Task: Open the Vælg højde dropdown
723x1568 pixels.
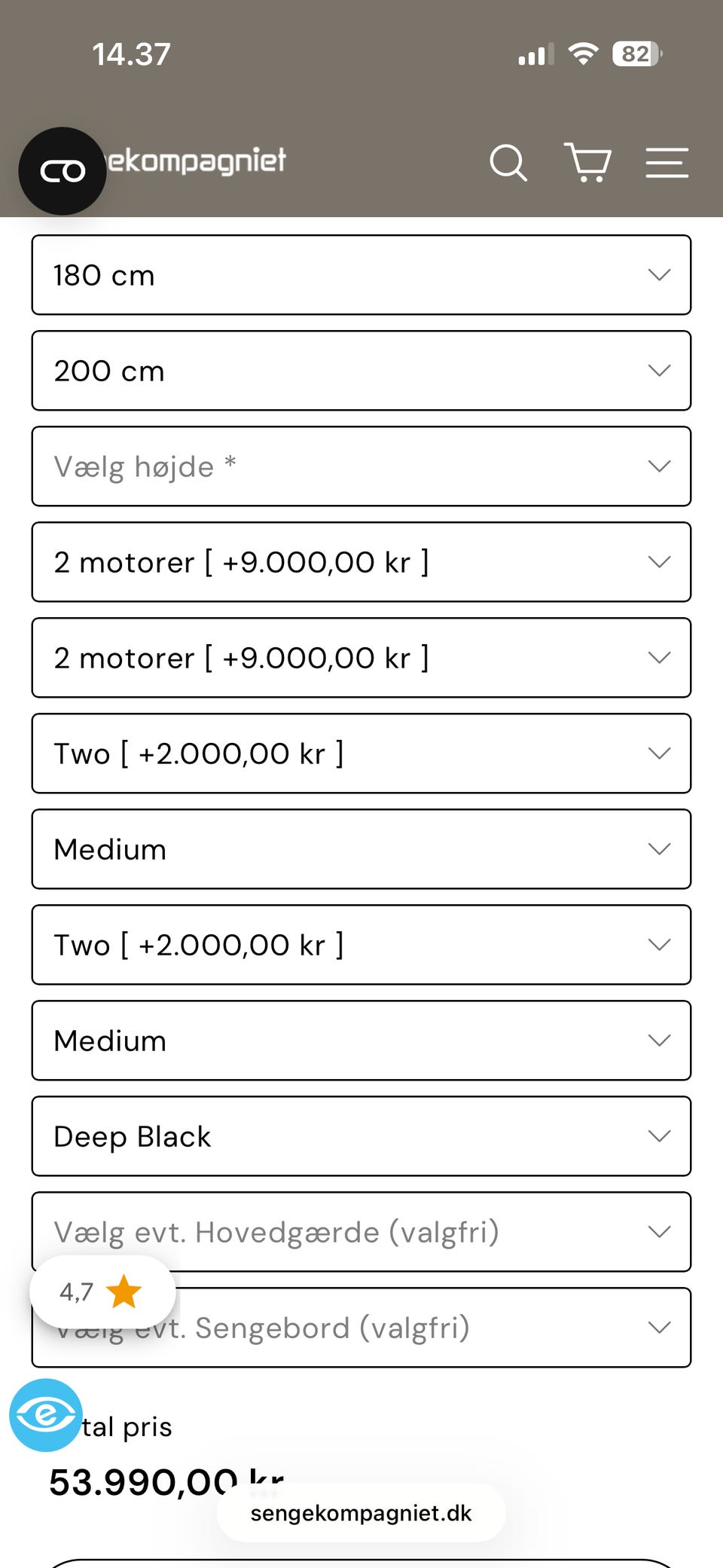Action: [361, 466]
